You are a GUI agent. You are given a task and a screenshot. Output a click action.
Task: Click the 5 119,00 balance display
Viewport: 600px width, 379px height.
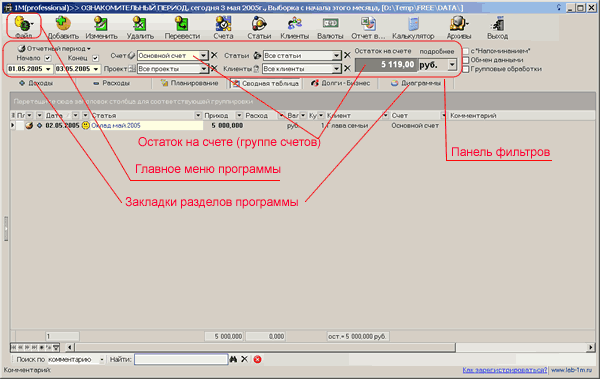(x=386, y=65)
